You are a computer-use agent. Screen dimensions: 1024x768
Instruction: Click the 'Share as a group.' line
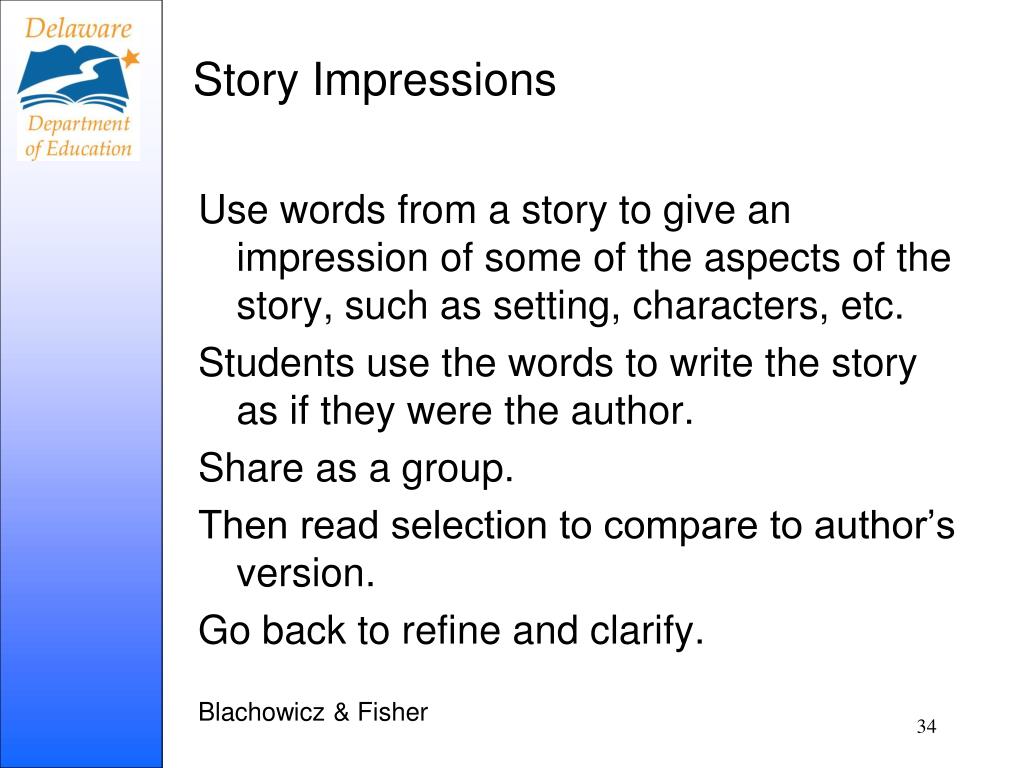click(356, 469)
